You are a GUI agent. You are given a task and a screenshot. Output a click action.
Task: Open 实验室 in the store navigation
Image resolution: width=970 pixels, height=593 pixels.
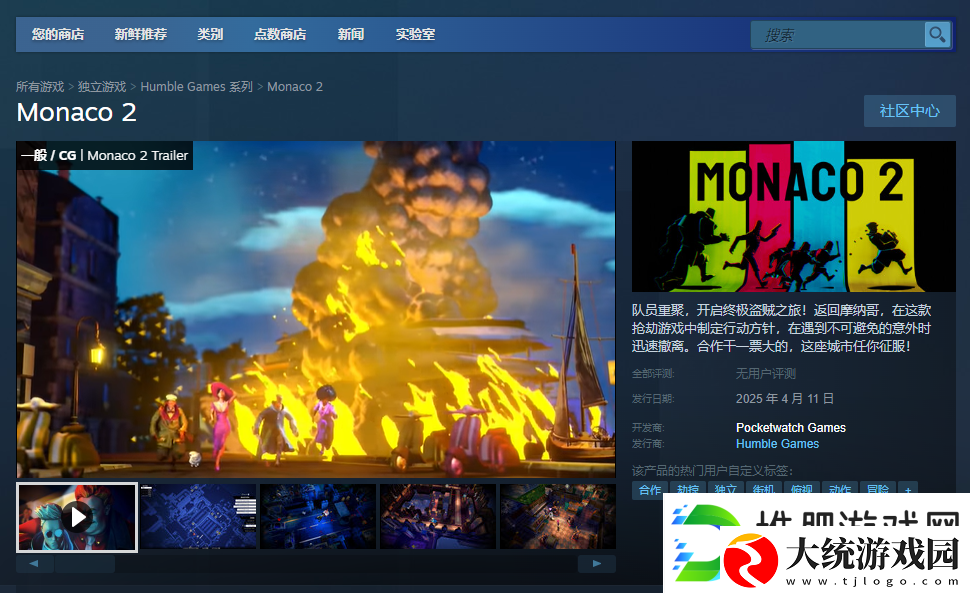(415, 35)
